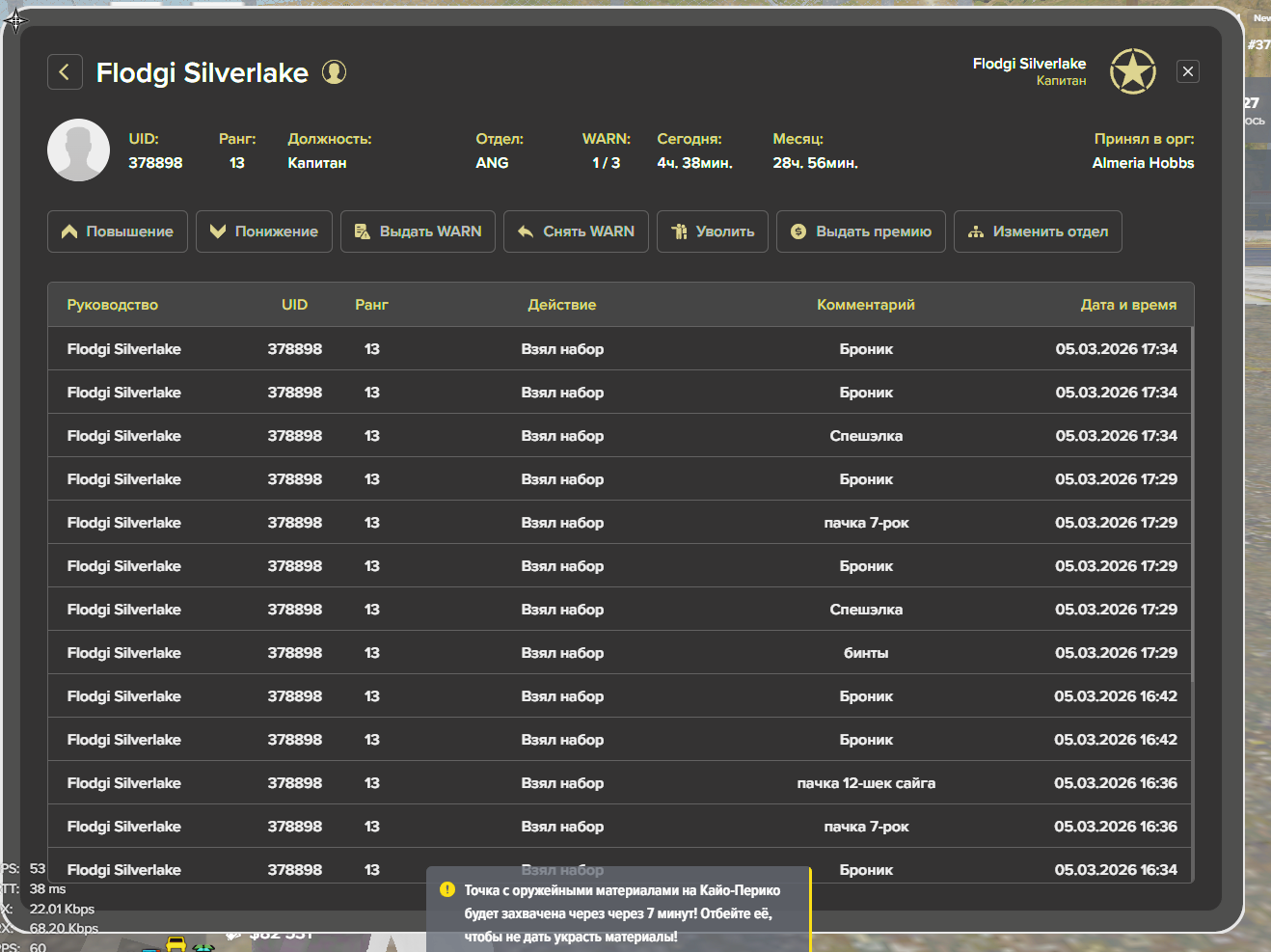Open the Изменить отдел option

point(1038,231)
